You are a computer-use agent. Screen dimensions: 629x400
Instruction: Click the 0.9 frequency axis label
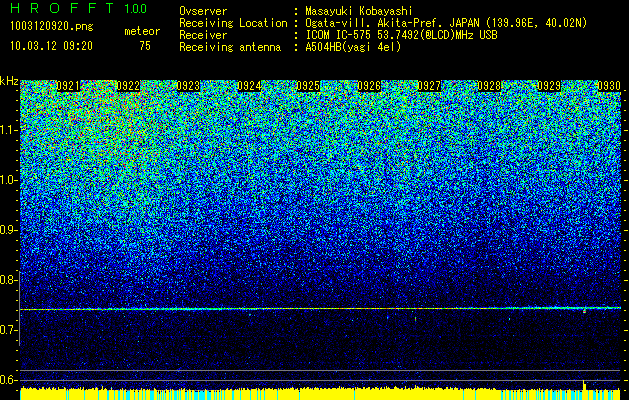pos(8,230)
